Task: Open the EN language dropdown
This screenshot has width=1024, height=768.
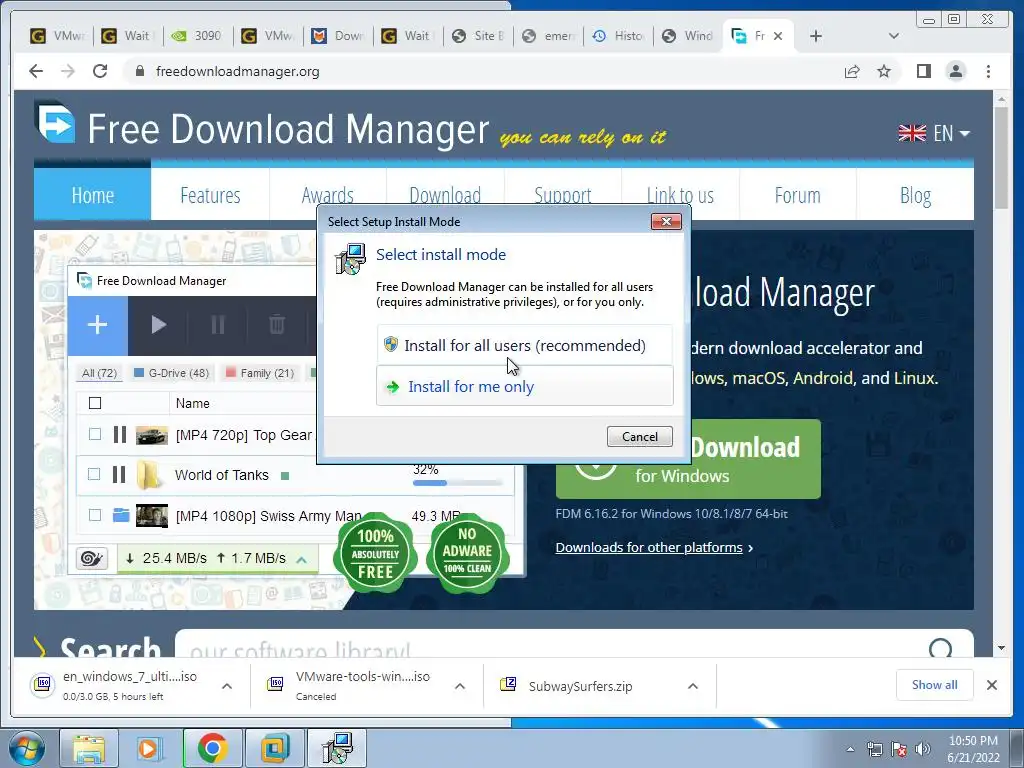Action: (x=934, y=133)
